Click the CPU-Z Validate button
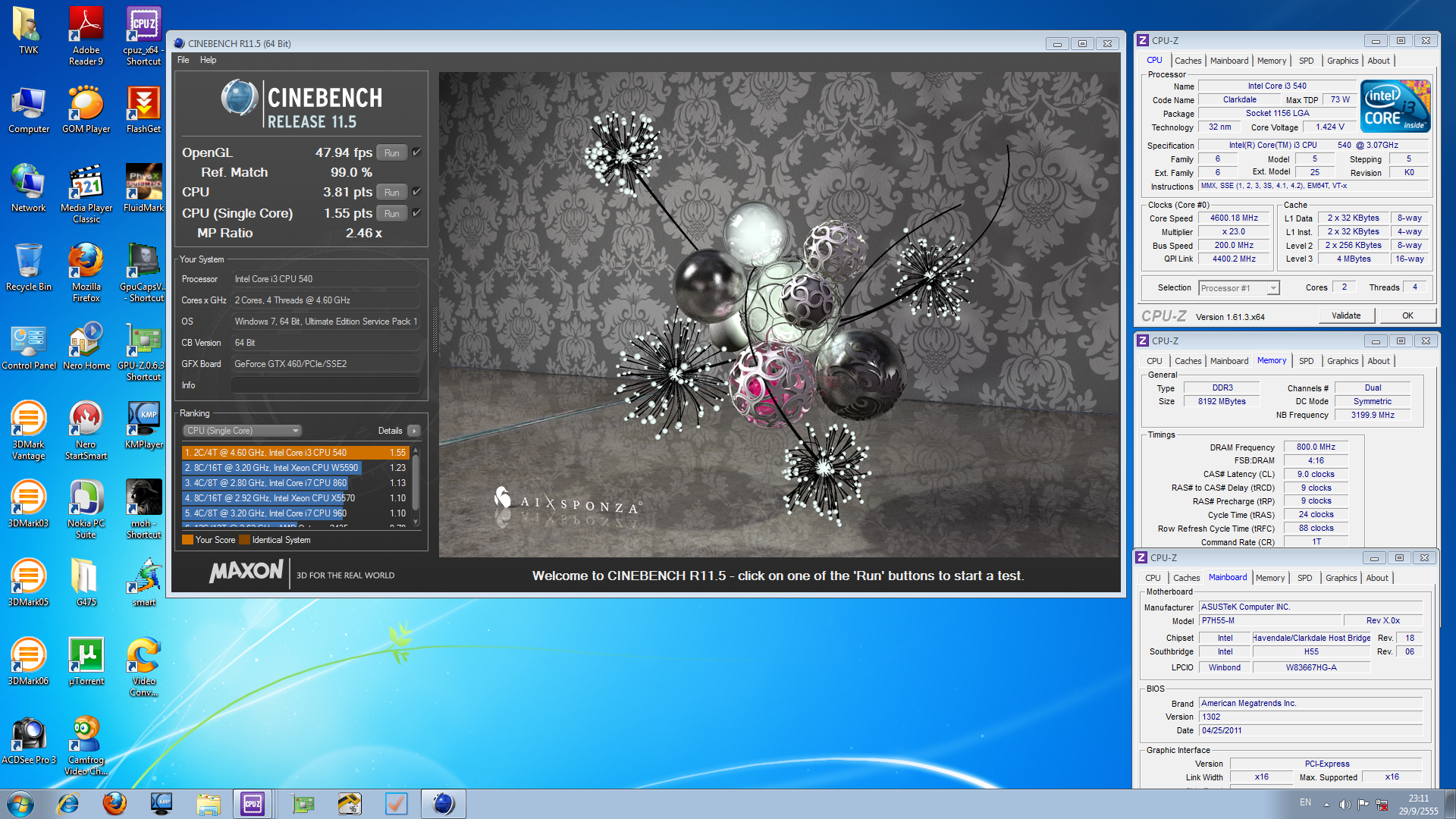 click(1346, 315)
